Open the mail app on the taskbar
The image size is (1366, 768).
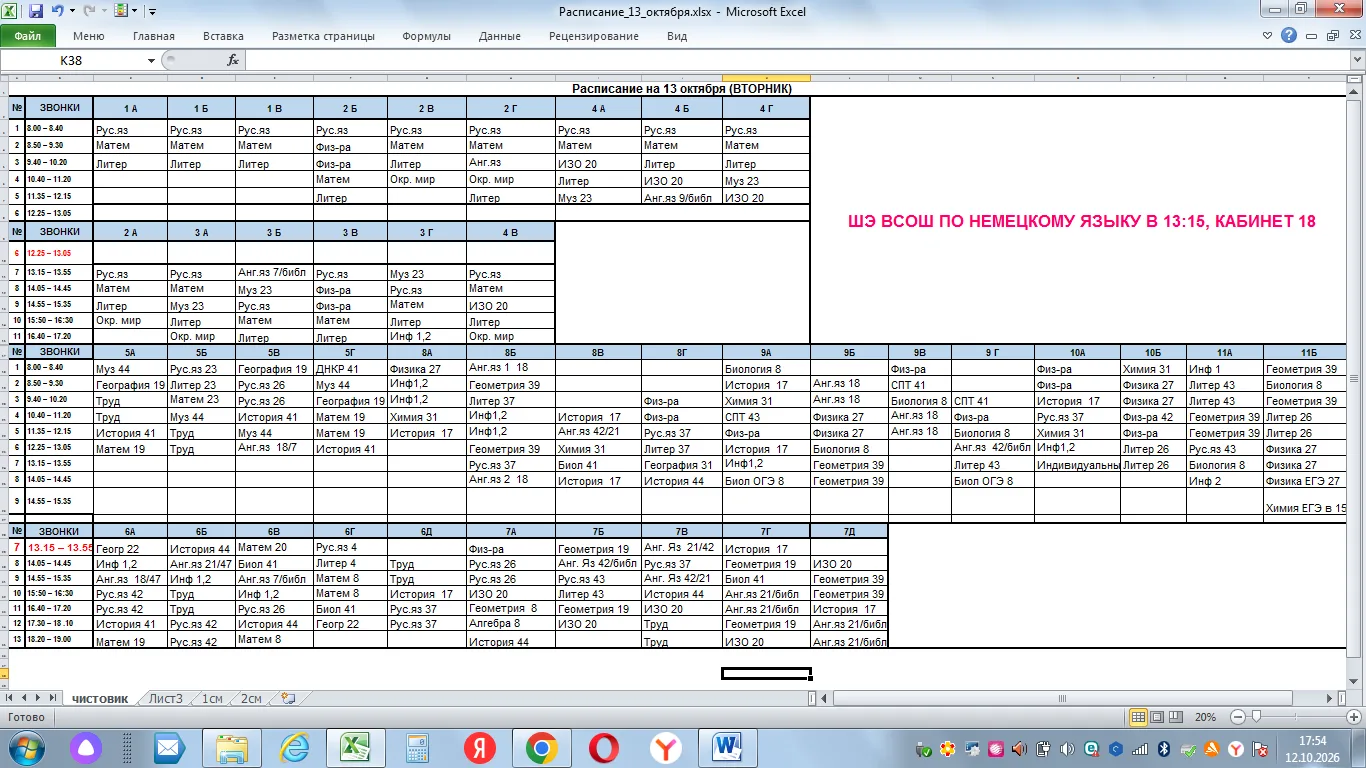169,748
